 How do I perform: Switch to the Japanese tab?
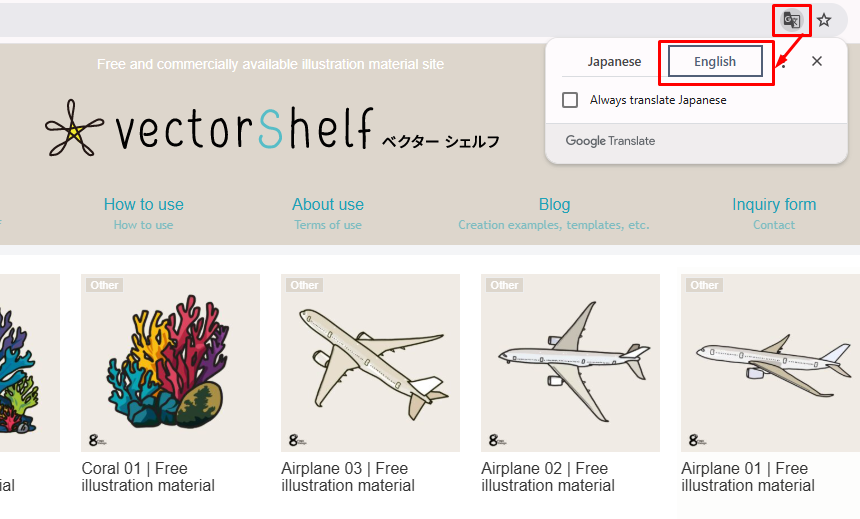point(614,61)
